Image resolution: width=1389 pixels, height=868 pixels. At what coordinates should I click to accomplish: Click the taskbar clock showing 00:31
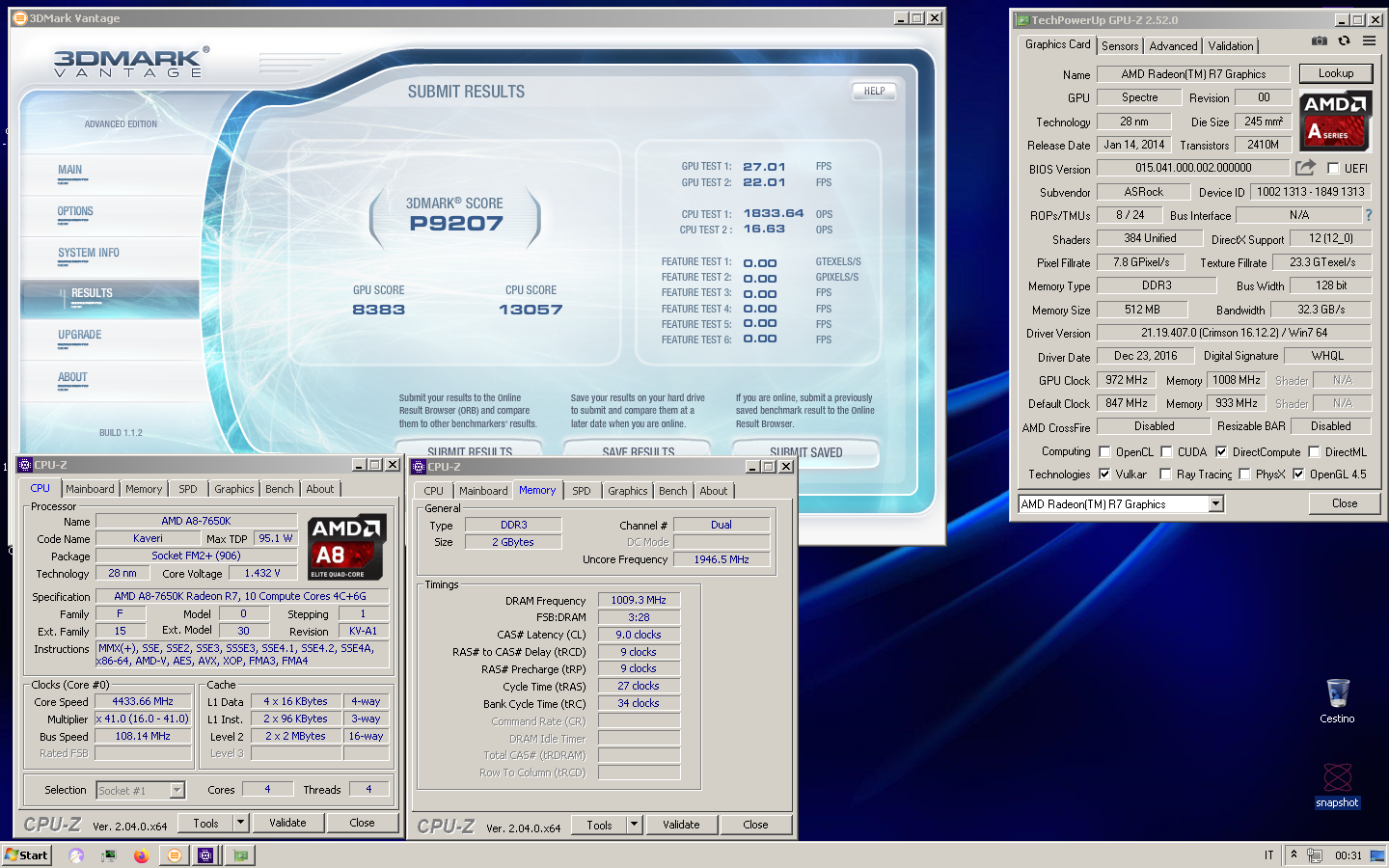tap(1348, 855)
